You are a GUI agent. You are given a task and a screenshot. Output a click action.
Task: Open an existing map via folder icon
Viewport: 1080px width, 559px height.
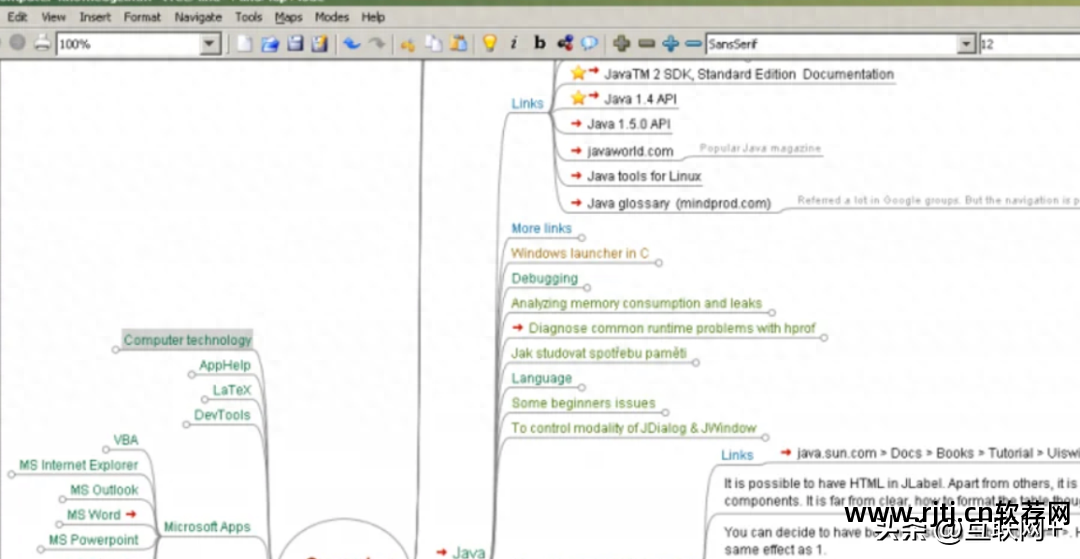[x=270, y=44]
